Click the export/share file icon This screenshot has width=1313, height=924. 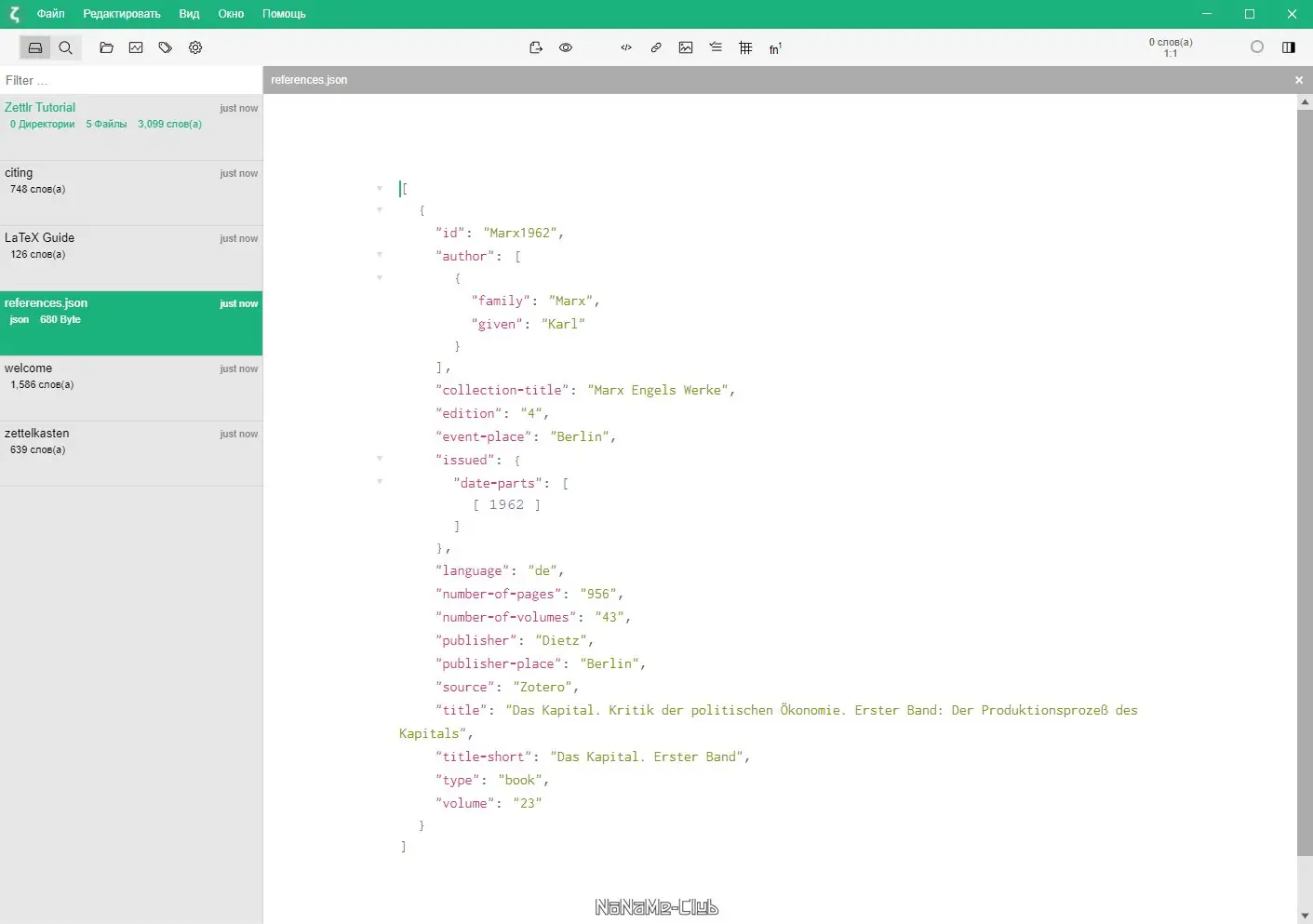click(x=536, y=47)
